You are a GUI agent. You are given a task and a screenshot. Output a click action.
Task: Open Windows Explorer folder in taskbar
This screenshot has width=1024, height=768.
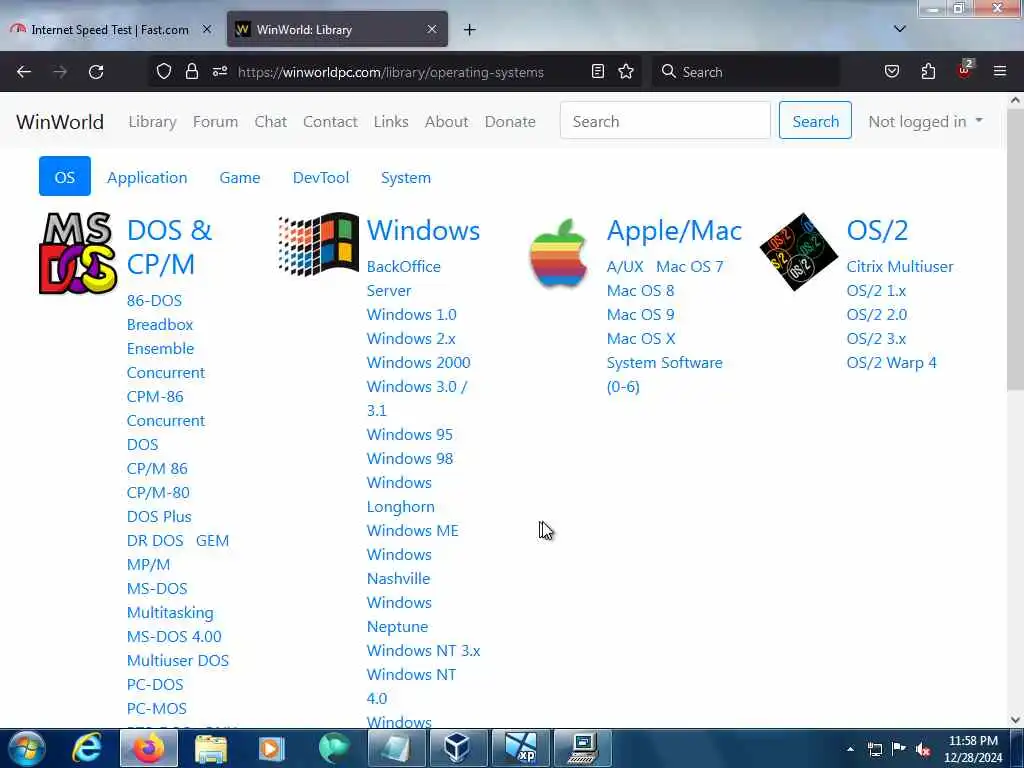click(211, 748)
